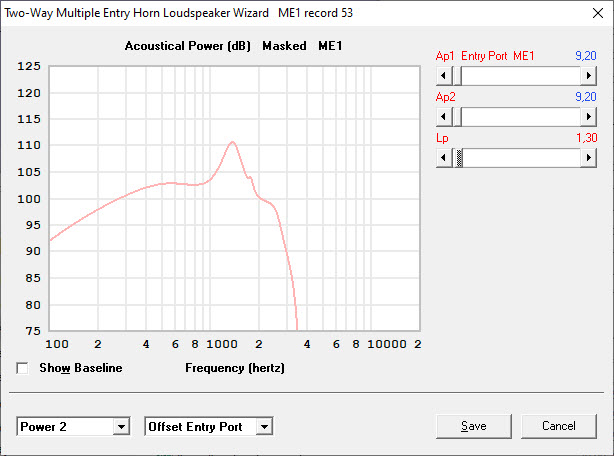Viewport: 614px width, 456px height.
Task: Click the Ap2 slider thumb
Action: [457, 117]
